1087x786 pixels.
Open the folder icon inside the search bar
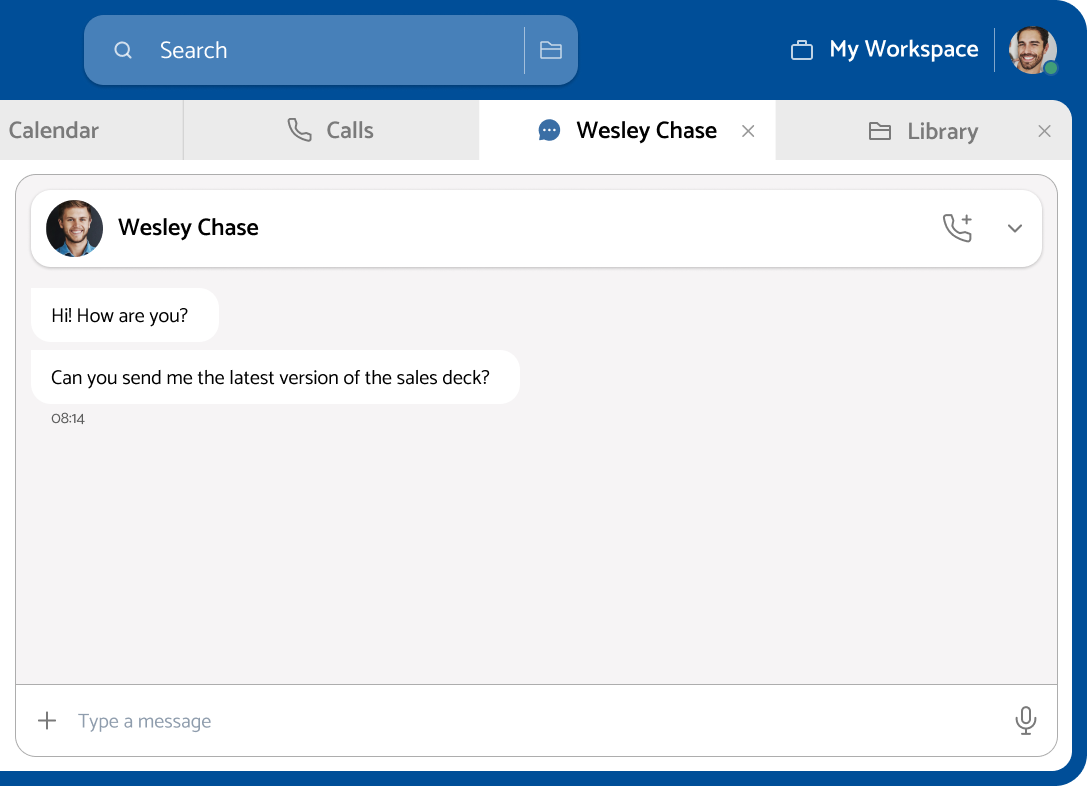click(551, 51)
